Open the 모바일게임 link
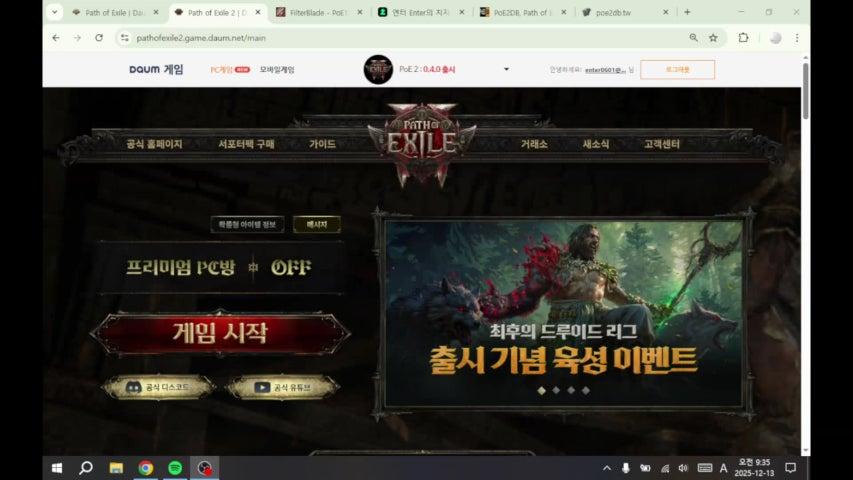Viewport: 853px width, 480px height. click(277, 70)
